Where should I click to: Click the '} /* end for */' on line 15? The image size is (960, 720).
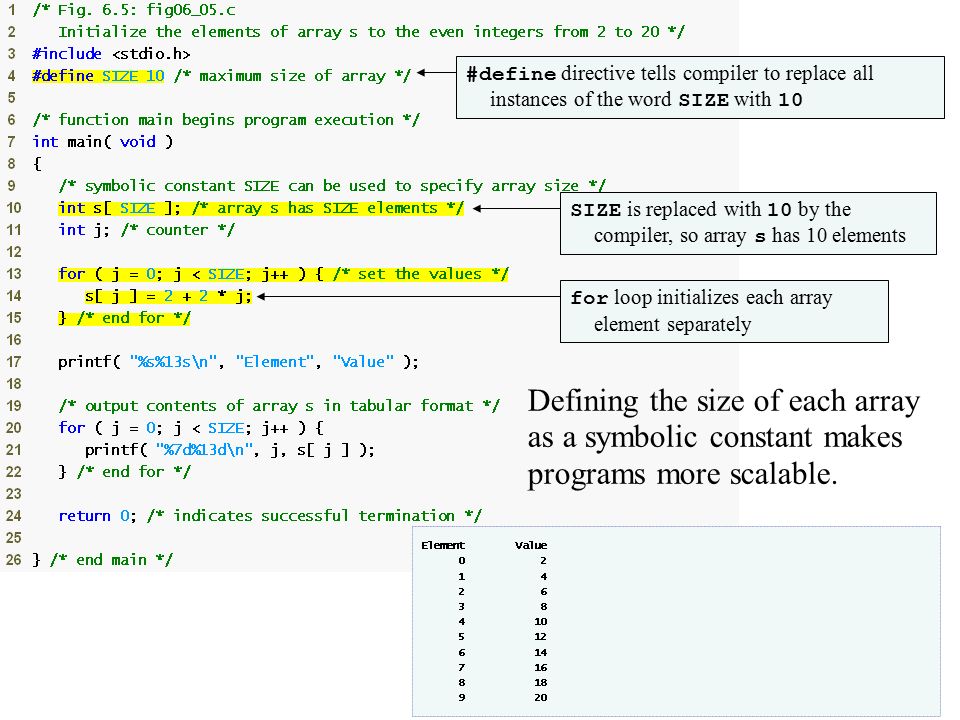tap(124, 318)
